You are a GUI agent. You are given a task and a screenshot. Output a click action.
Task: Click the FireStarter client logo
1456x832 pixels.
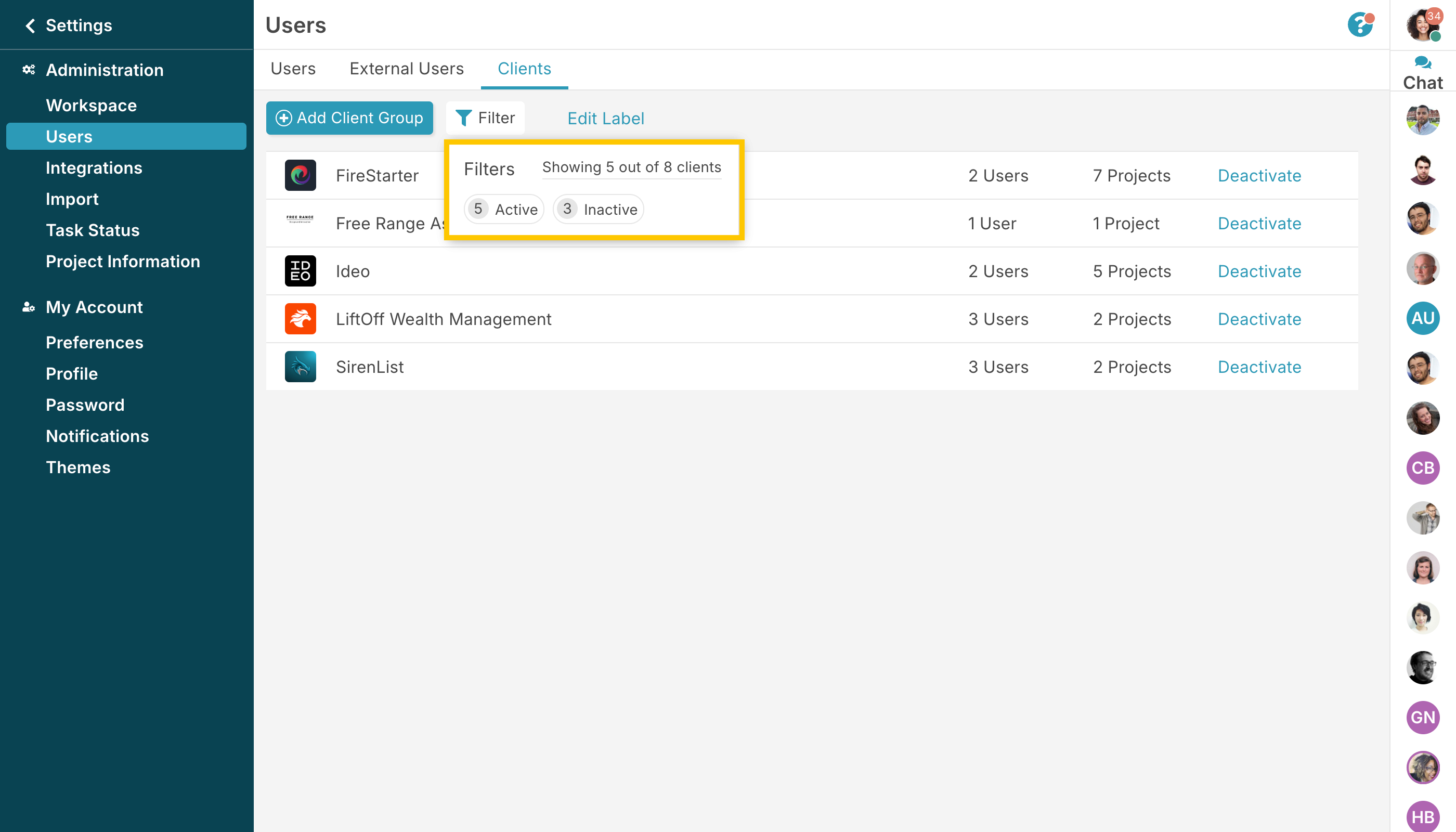point(301,175)
